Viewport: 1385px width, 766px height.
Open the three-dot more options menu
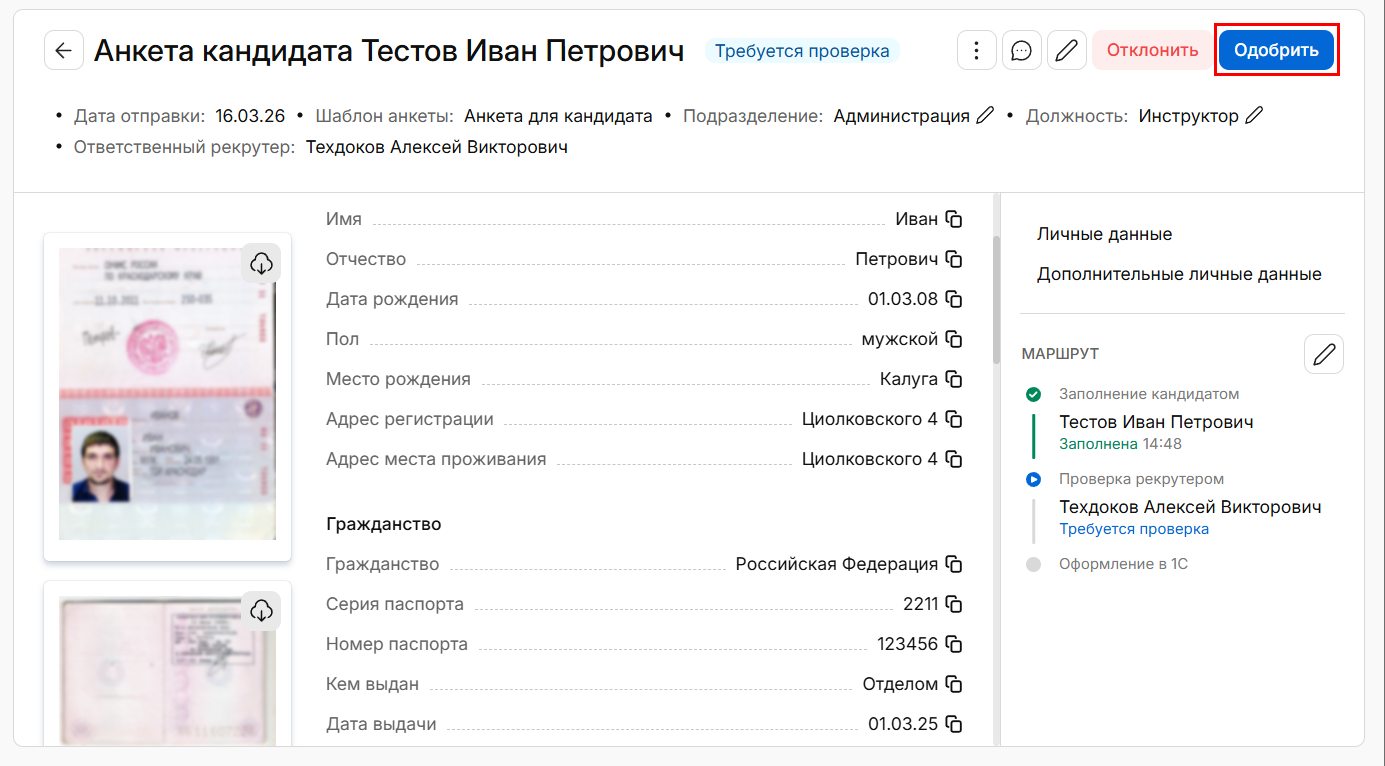pyautogui.click(x=976, y=50)
